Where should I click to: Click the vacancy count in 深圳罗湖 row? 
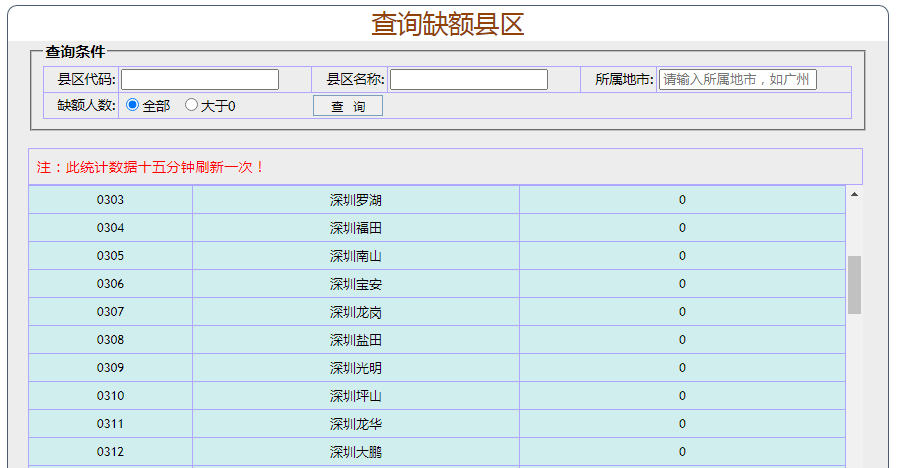click(x=682, y=200)
